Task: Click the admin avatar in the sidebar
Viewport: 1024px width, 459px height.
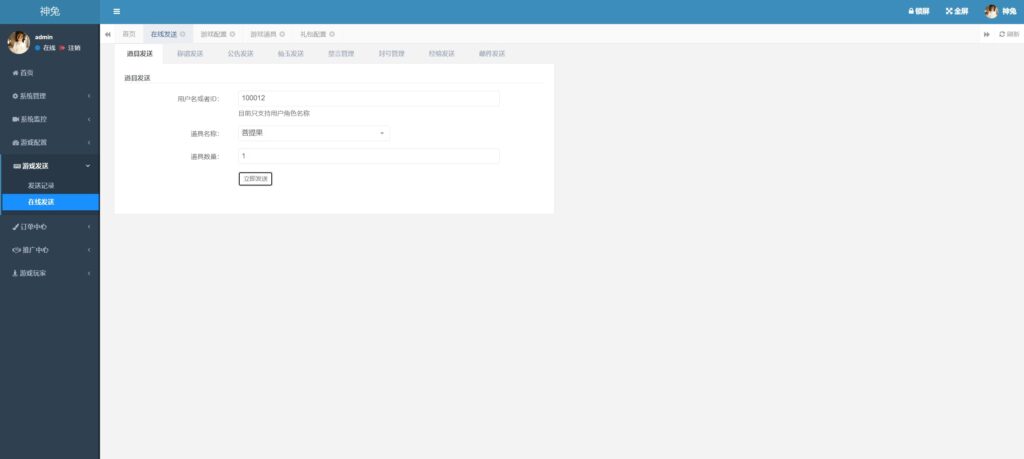Action: (18, 42)
